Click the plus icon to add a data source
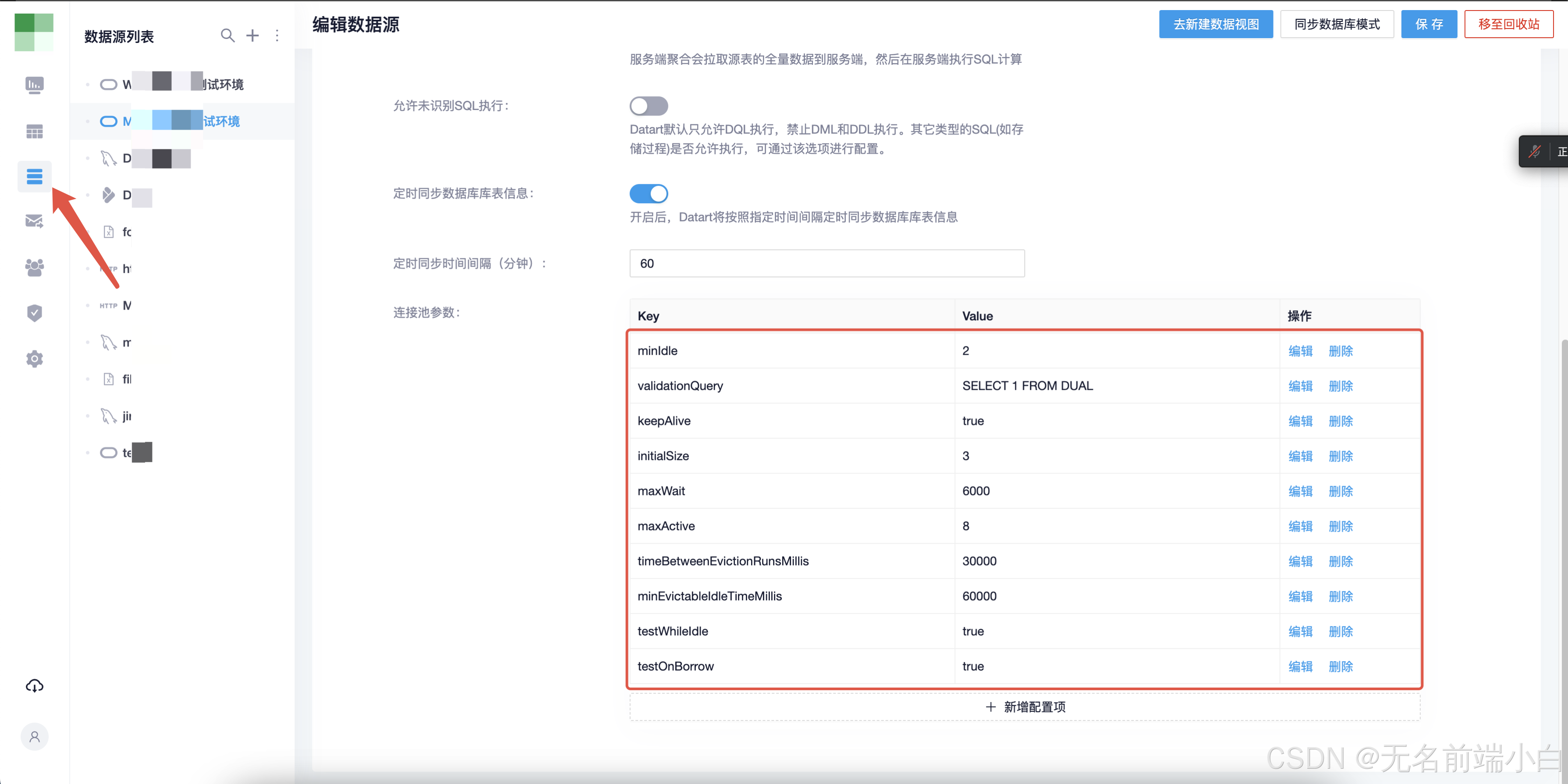This screenshot has height=784, width=1568. 252,35
